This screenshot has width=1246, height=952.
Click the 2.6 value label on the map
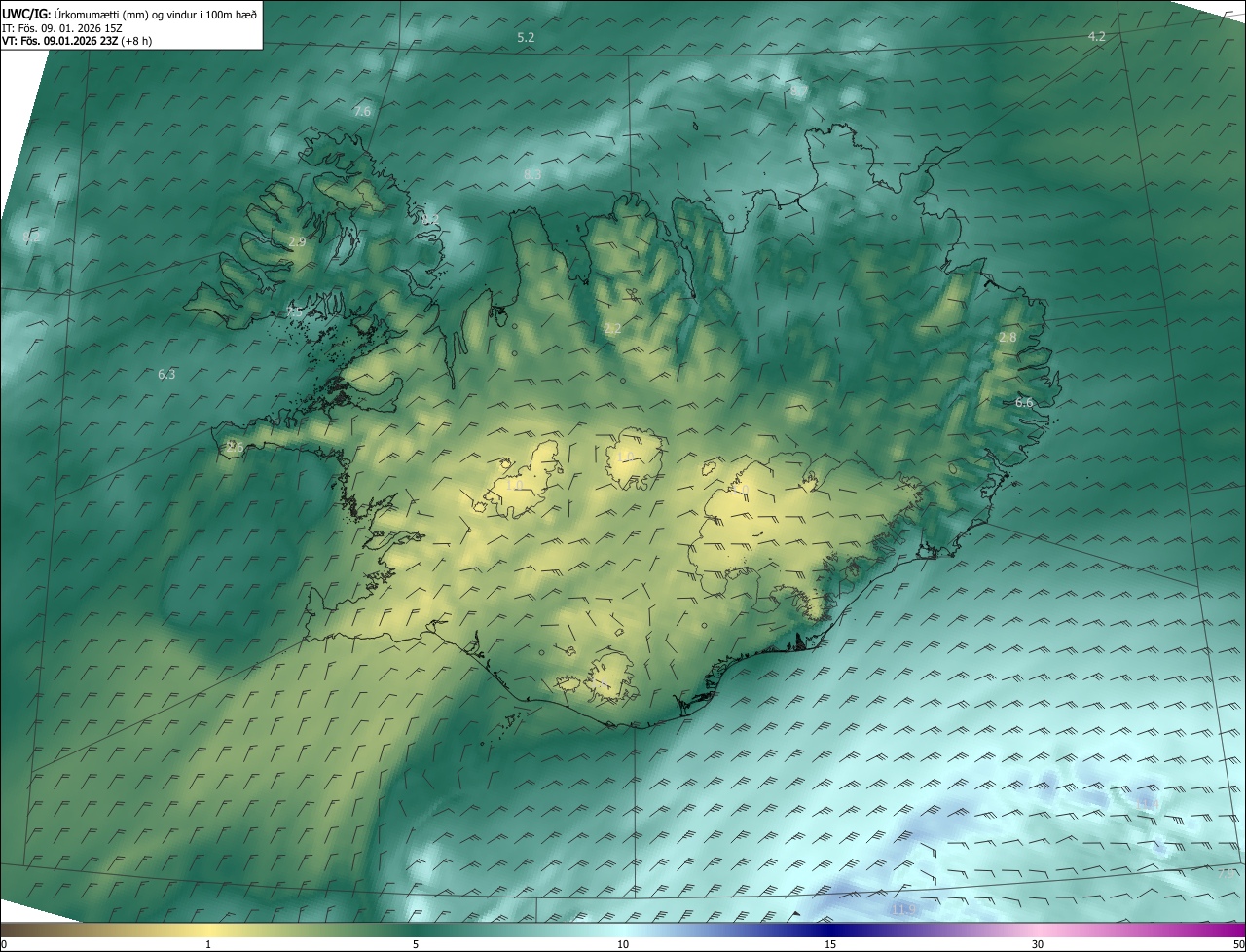point(234,446)
